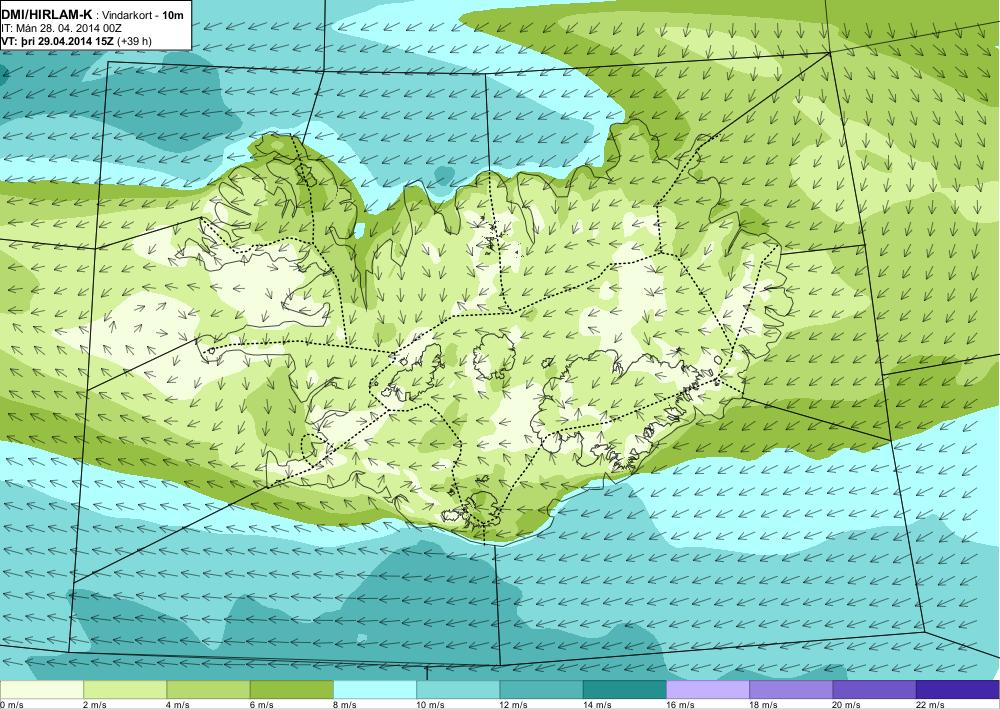1000x710 pixels.
Task: Pick the violet 20–22 m/s legend swatch
Action: point(874,690)
